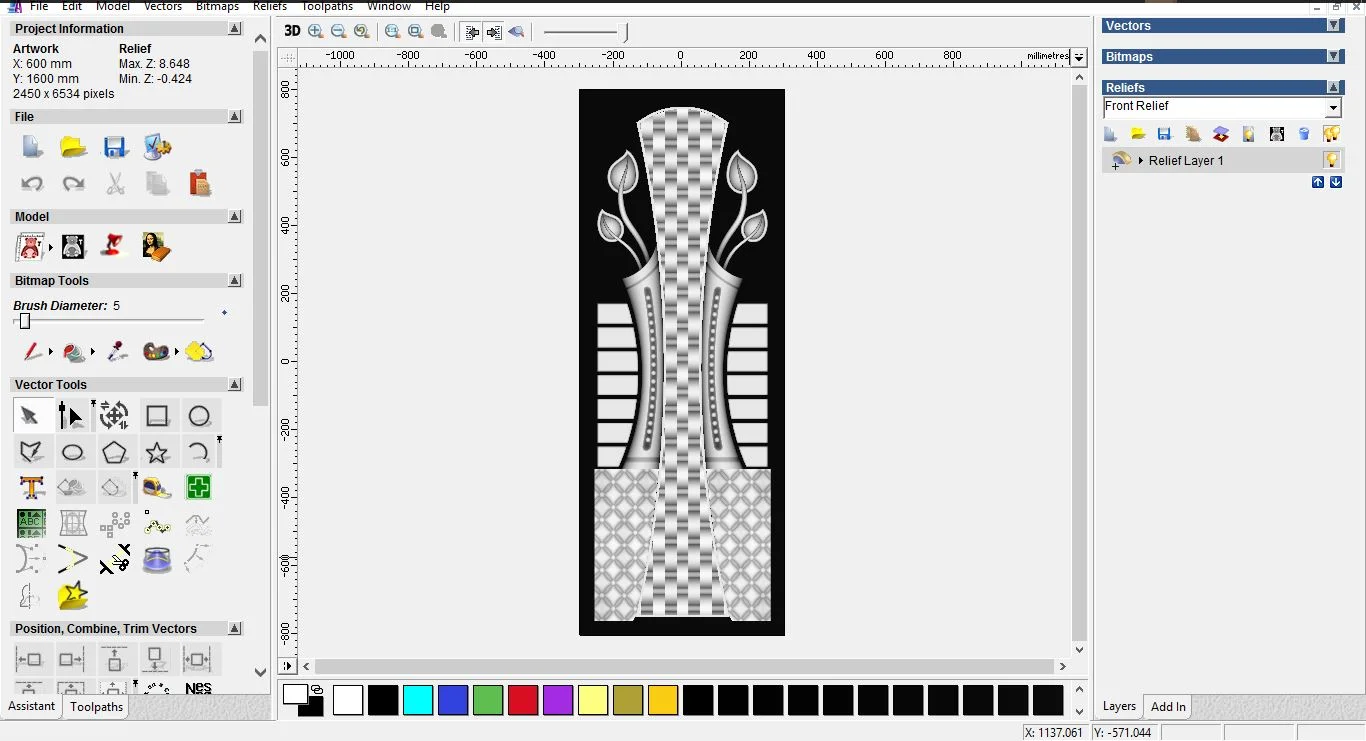Image resolution: width=1366 pixels, height=741 pixels.
Task: Pick the Create Rectangle vector tool
Action: [157, 416]
